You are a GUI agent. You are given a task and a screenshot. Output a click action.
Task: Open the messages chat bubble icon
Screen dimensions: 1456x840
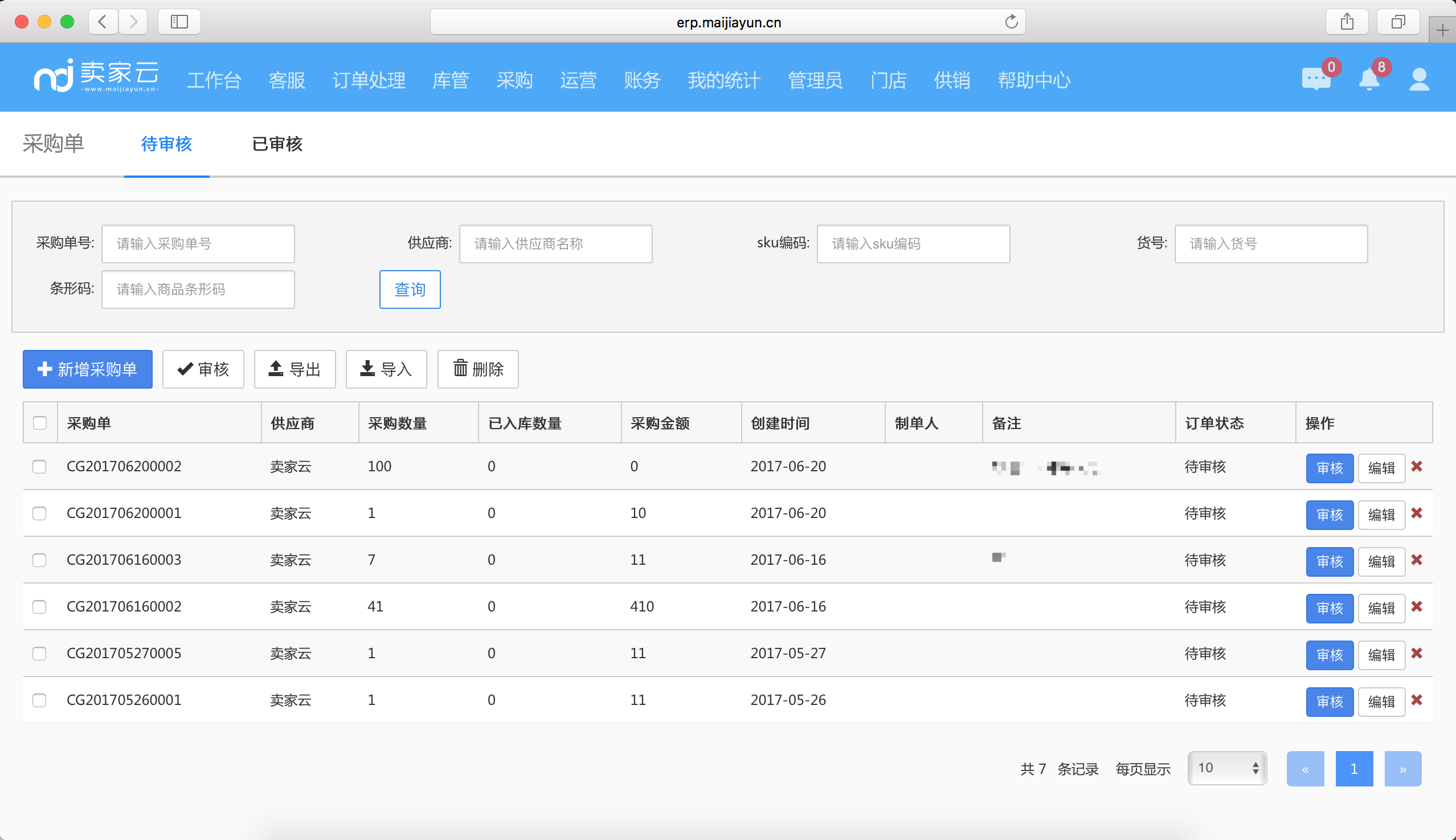click(1316, 79)
